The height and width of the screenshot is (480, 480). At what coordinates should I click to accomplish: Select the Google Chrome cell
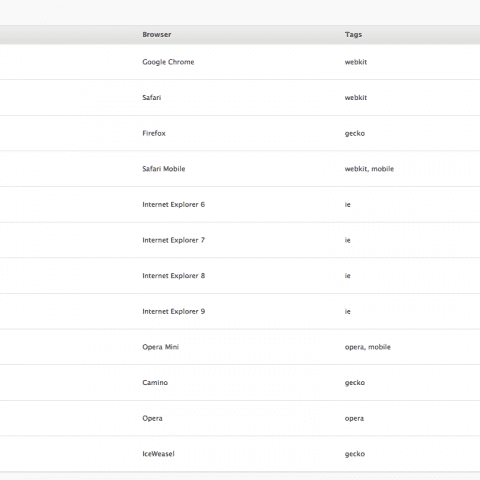pyautogui.click(x=168, y=62)
